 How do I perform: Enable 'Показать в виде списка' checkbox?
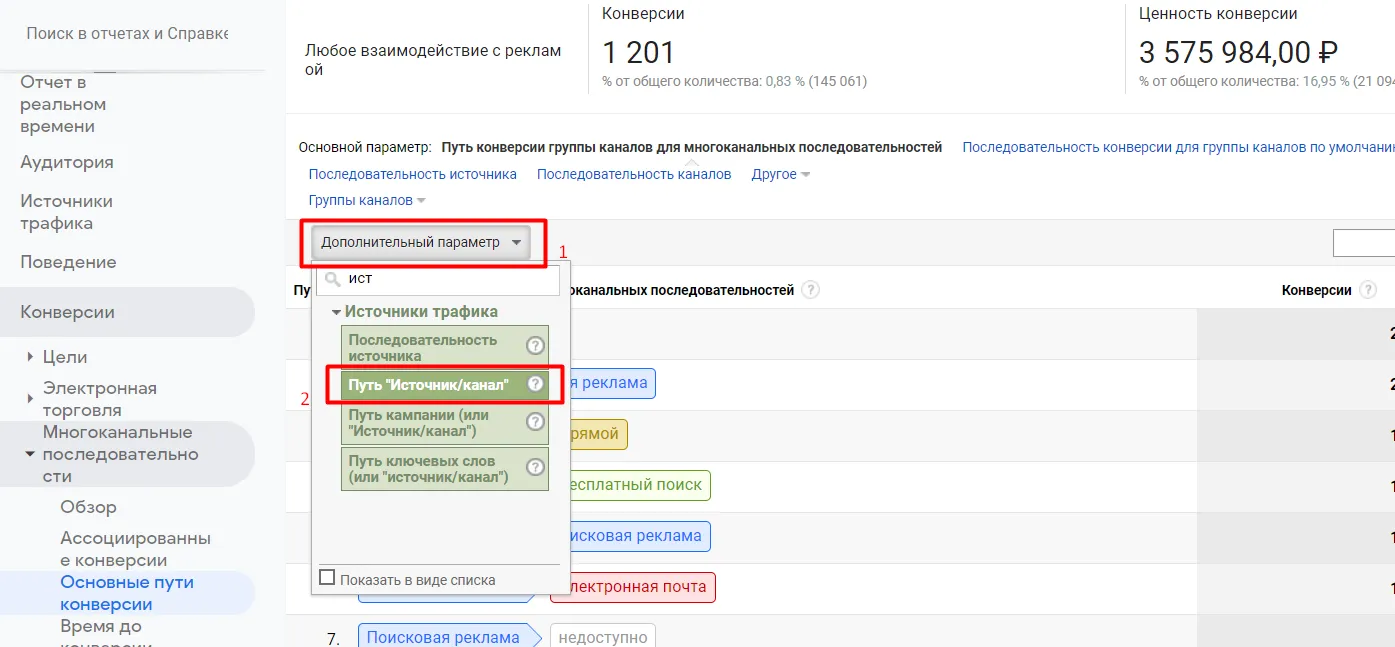pos(327,578)
